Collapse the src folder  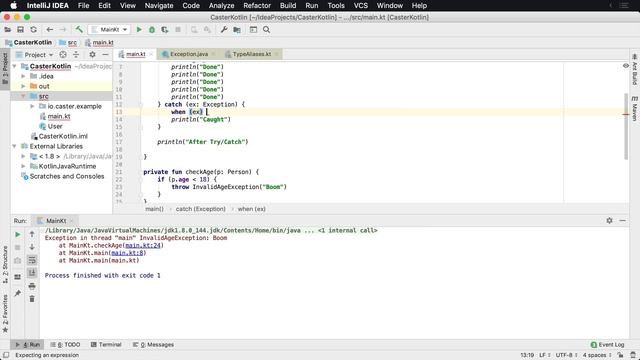(x=23, y=96)
